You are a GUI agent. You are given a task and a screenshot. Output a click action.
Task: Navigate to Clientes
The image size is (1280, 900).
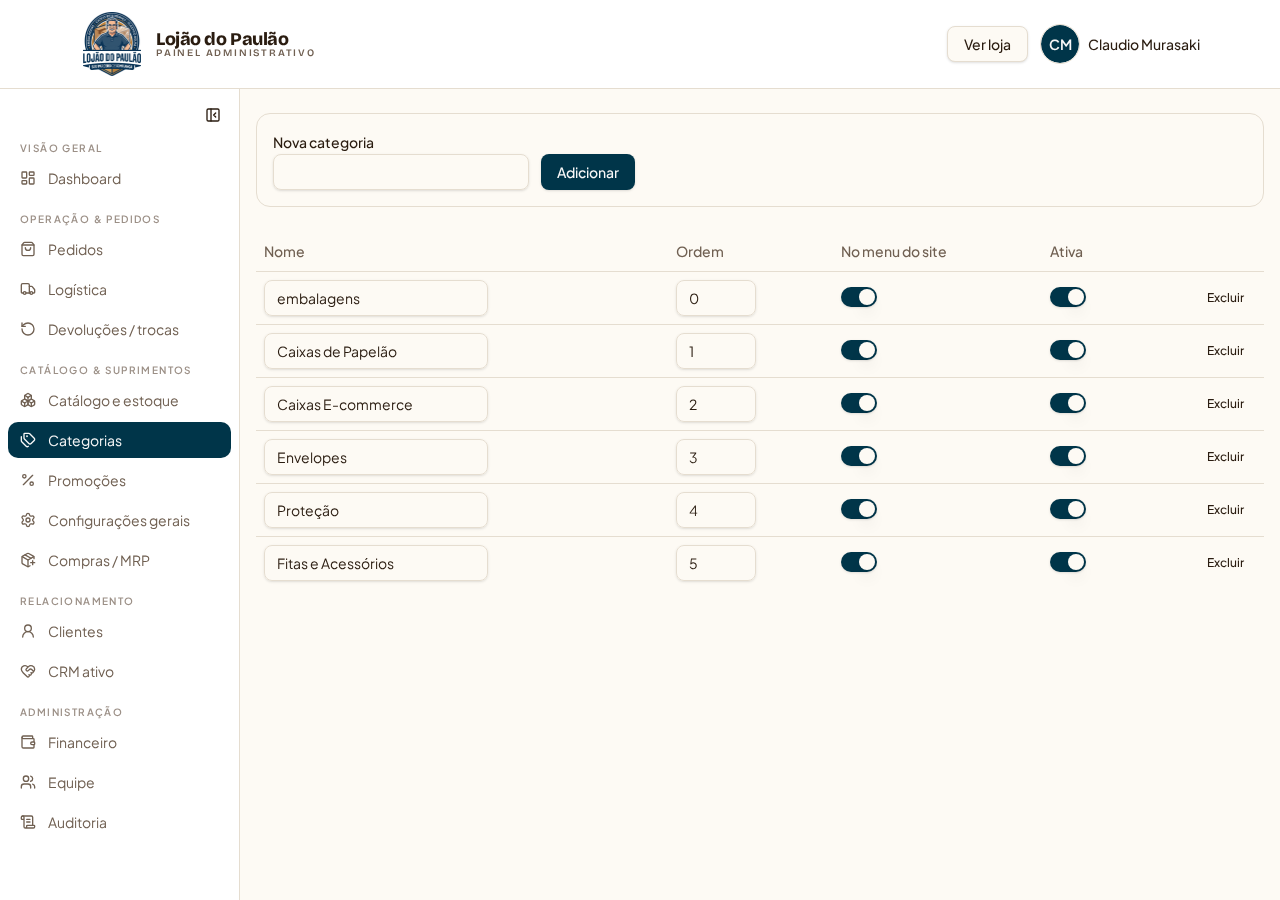119,631
